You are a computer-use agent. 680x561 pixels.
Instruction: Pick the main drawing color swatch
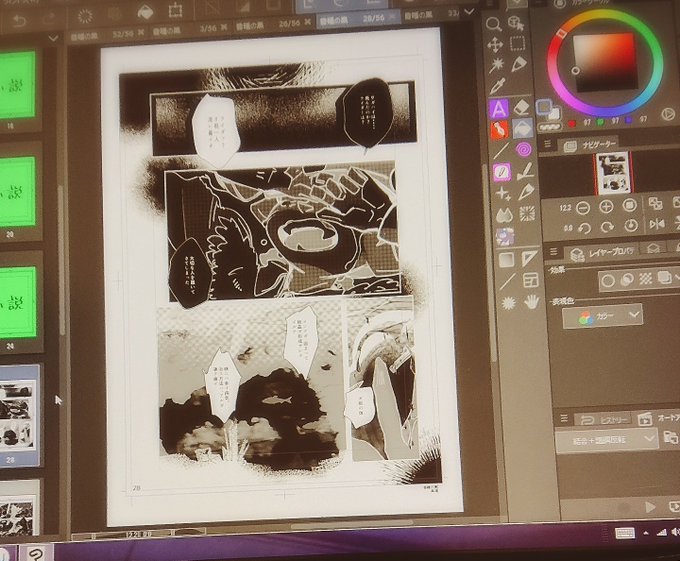pos(544,106)
